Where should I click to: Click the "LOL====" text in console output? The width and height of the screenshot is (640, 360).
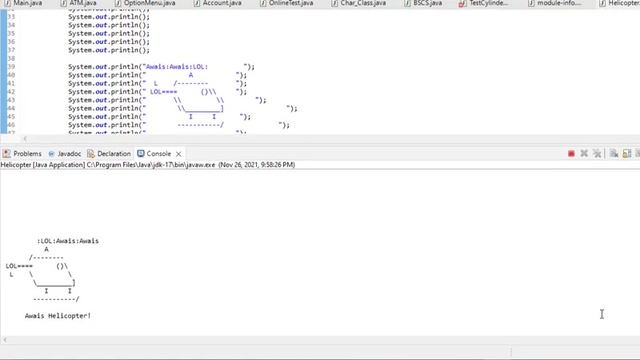pyautogui.click(x=19, y=266)
